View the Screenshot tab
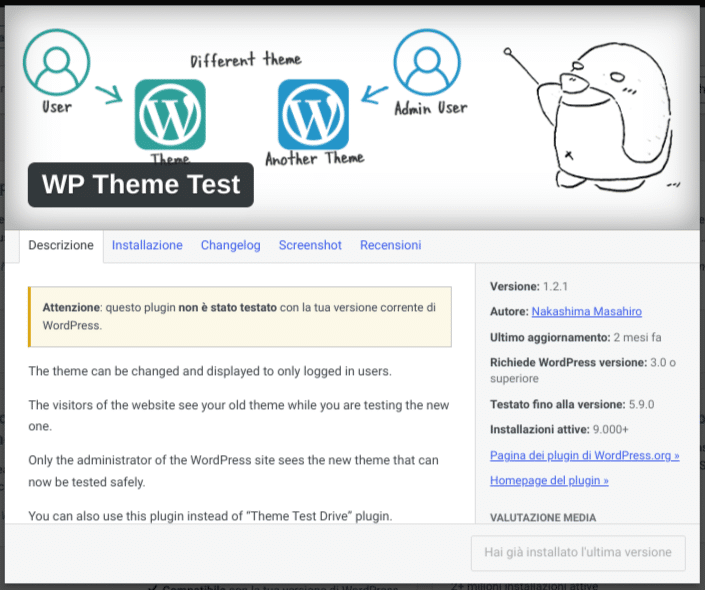The width and height of the screenshot is (705, 590). click(x=310, y=245)
